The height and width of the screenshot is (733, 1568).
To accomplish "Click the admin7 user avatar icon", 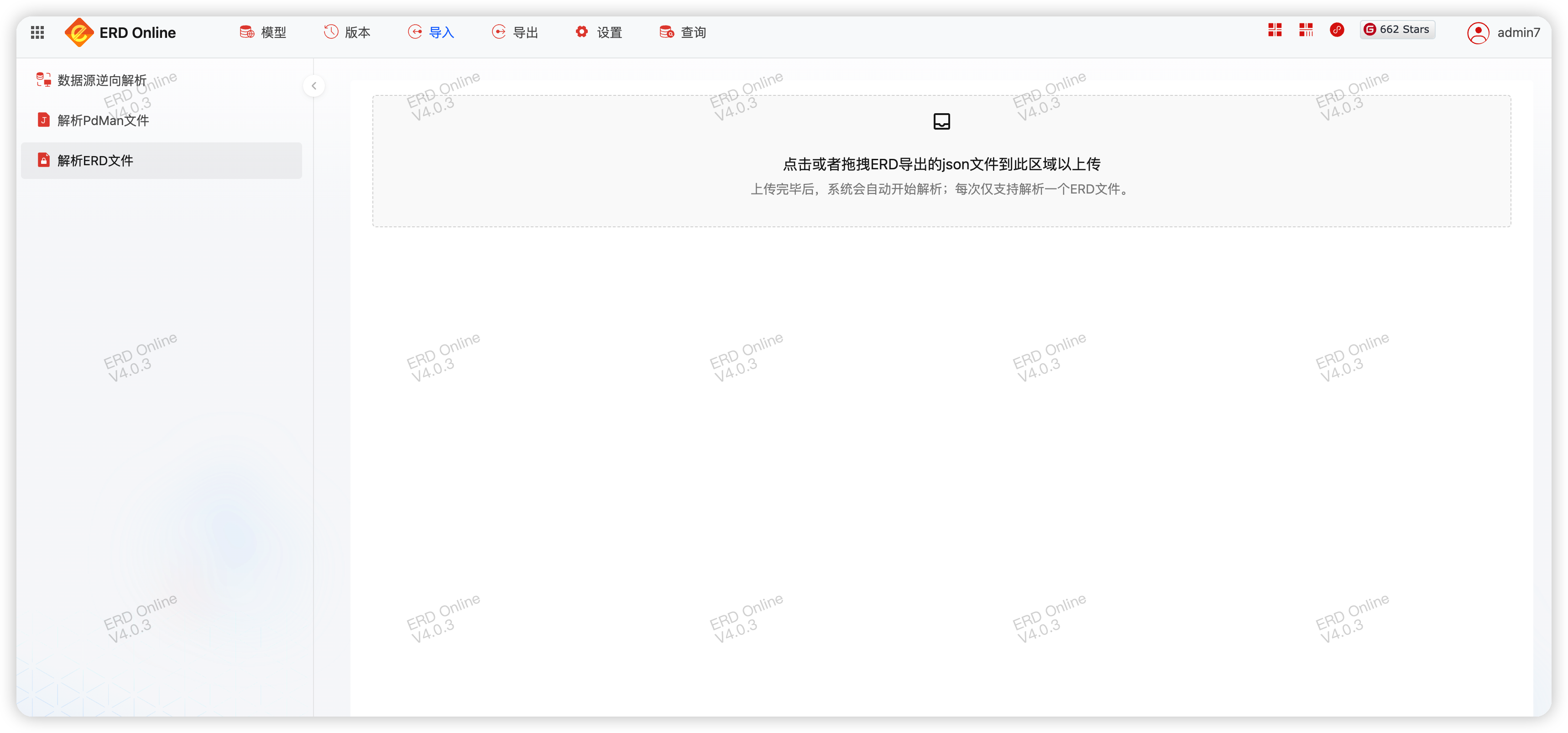I will [x=1478, y=33].
